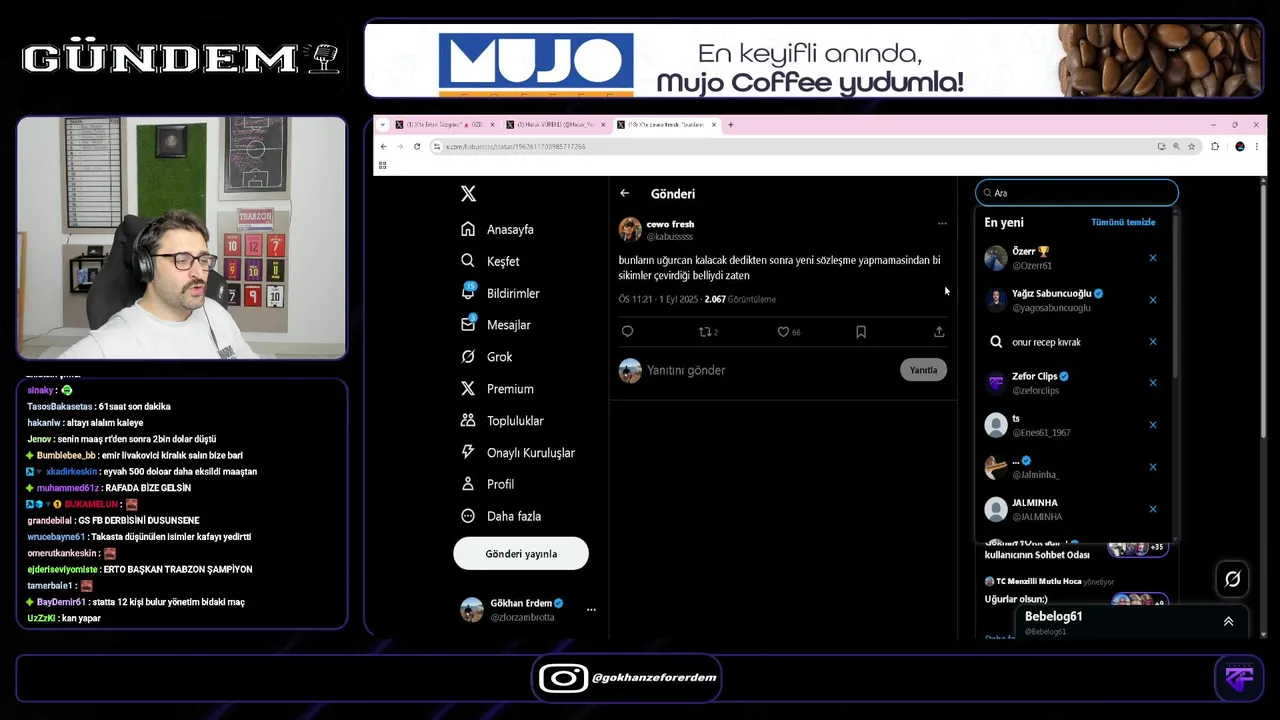The image size is (1280, 720).
Task: Remove ts @Enes61_1967 recent search
Action: (x=1153, y=425)
